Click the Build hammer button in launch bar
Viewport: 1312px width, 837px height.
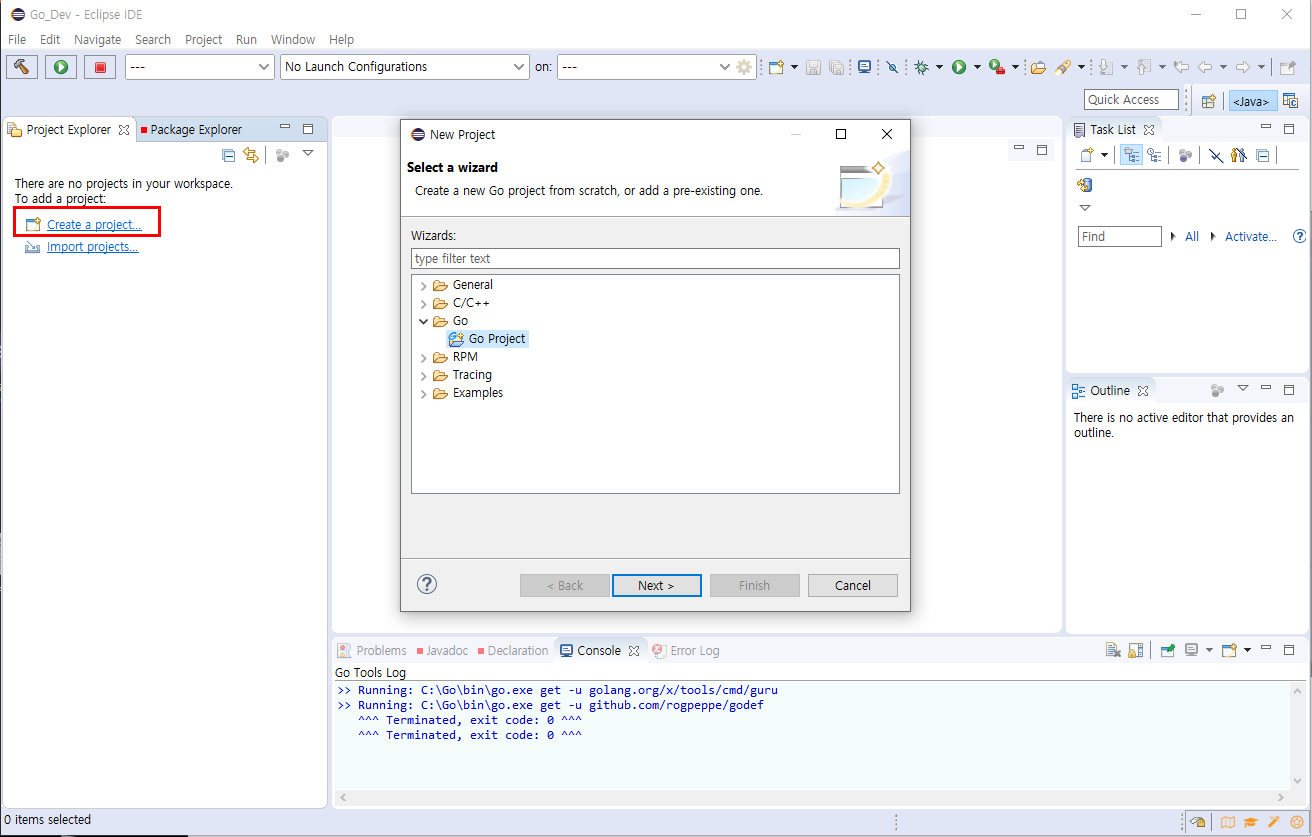tap(22, 67)
